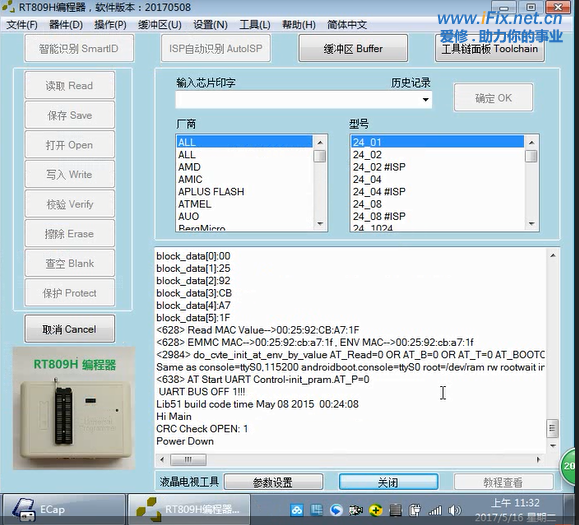Click the ISP自动识别 AutoISP button

(216, 48)
